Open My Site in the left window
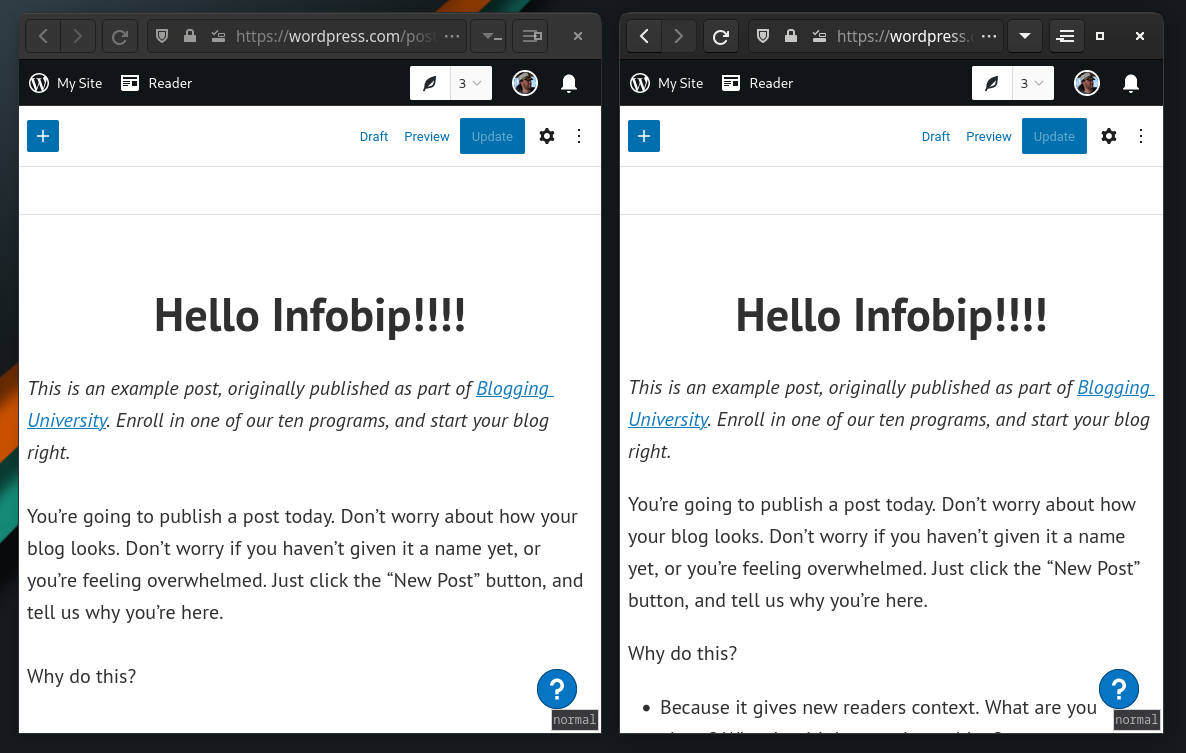 [x=65, y=83]
